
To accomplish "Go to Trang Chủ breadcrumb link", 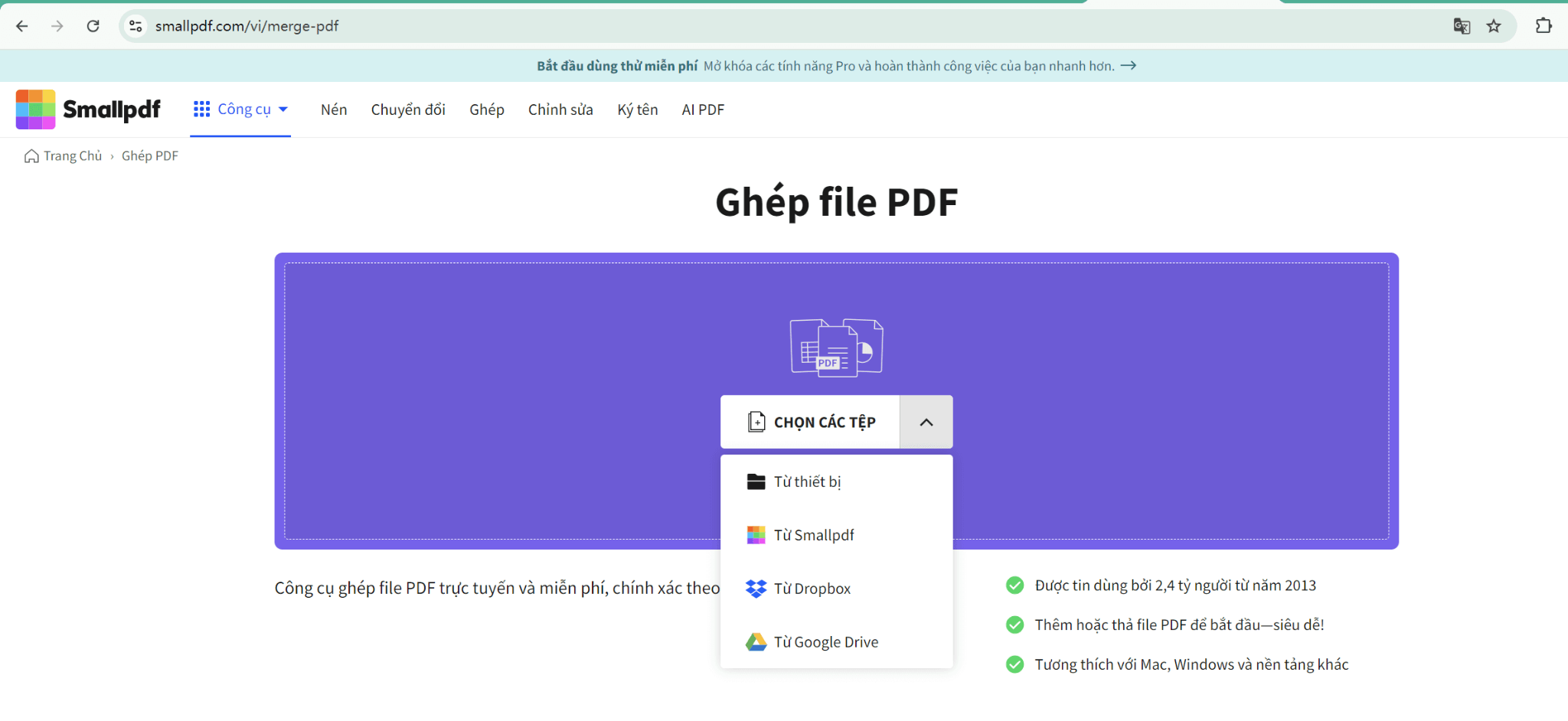I will [x=73, y=156].
